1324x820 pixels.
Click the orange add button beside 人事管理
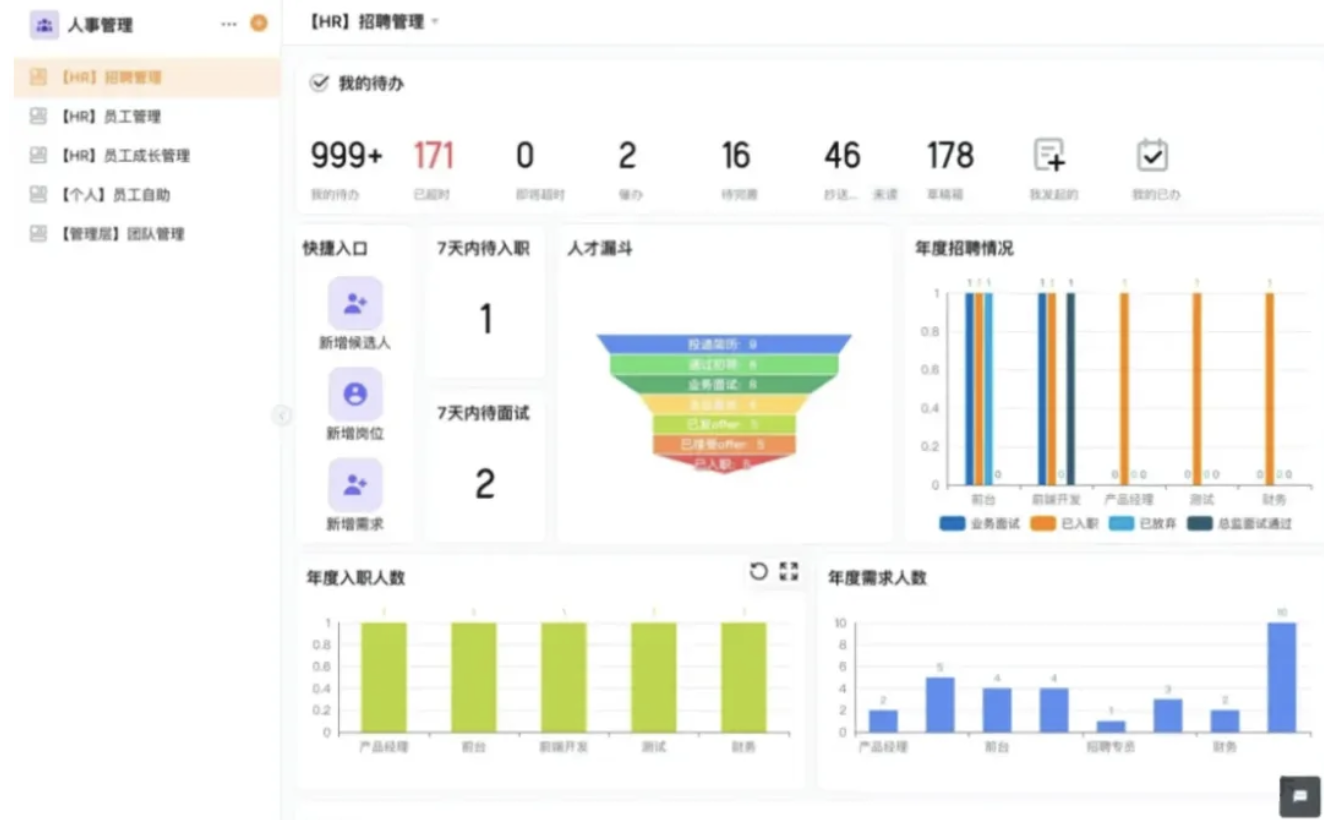tap(258, 23)
